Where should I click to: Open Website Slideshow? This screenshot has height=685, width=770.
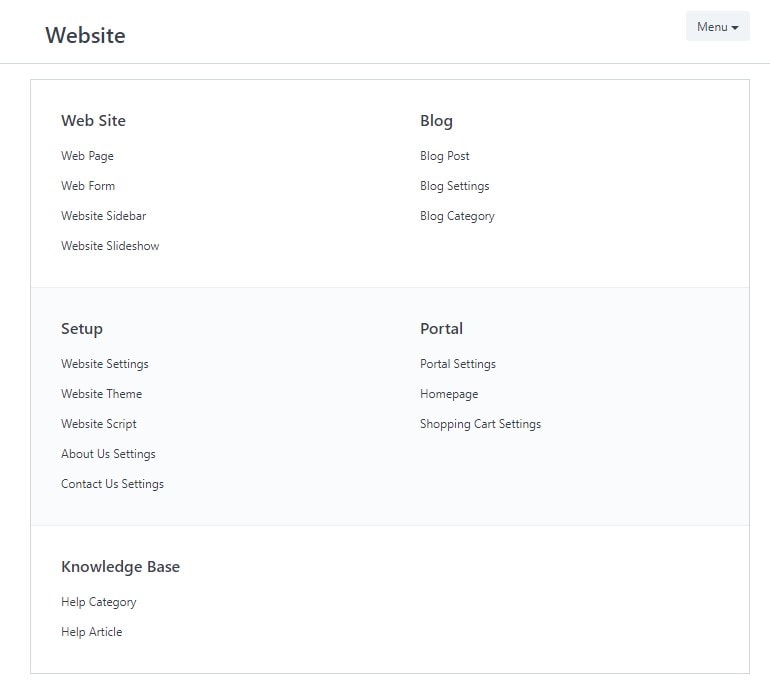pos(110,246)
